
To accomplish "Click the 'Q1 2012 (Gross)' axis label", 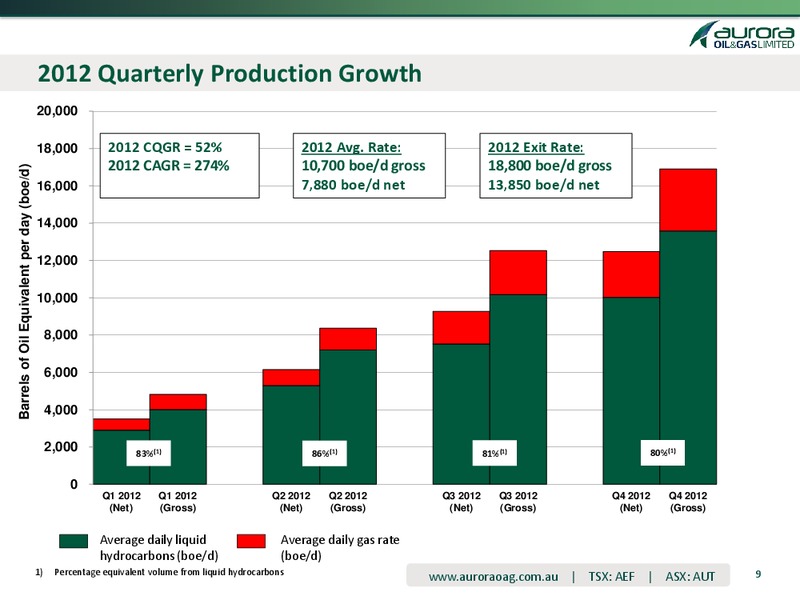I will pos(178,502).
